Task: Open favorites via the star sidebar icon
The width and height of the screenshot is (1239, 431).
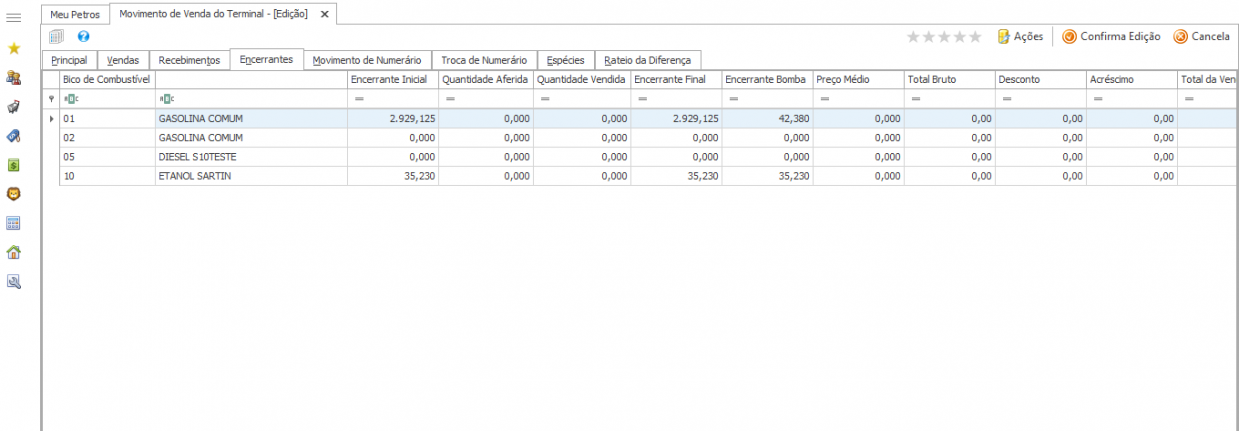Action: click(x=14, y=48)
